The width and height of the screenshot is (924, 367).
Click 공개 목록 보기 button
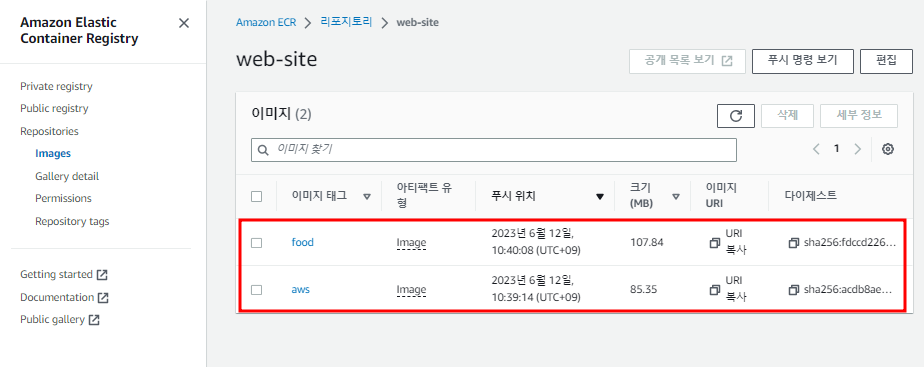pos(687,61)
